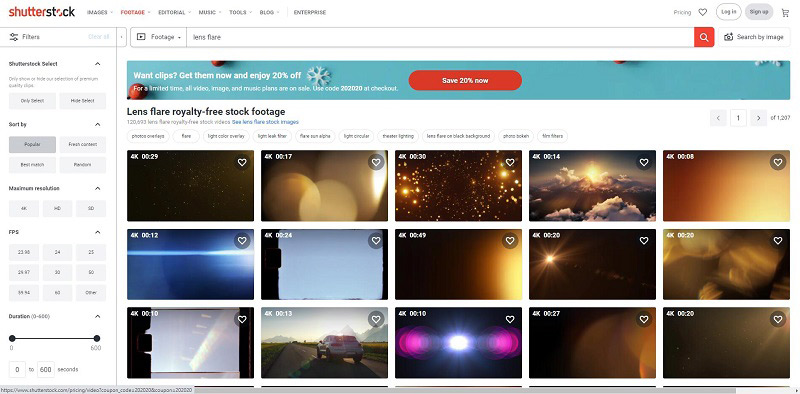Select the Fresh content sort option

pos(83,144)
